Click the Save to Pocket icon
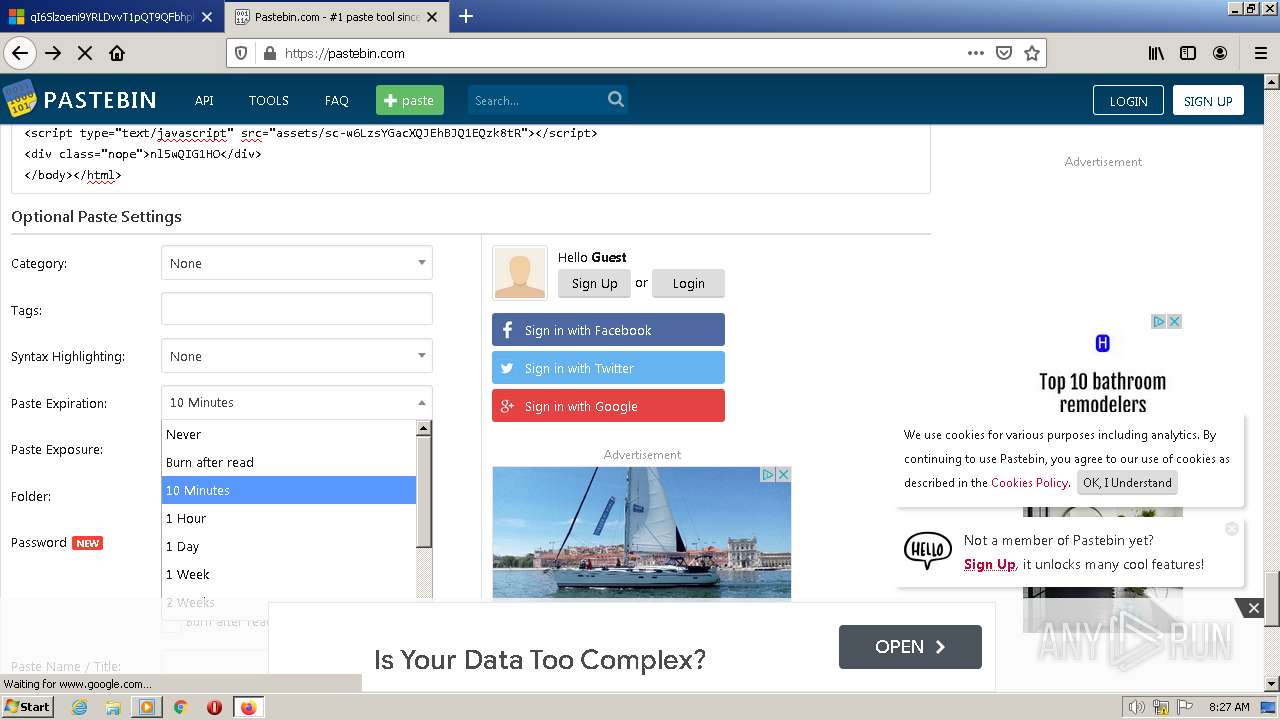 click(x=1004, y=53)
